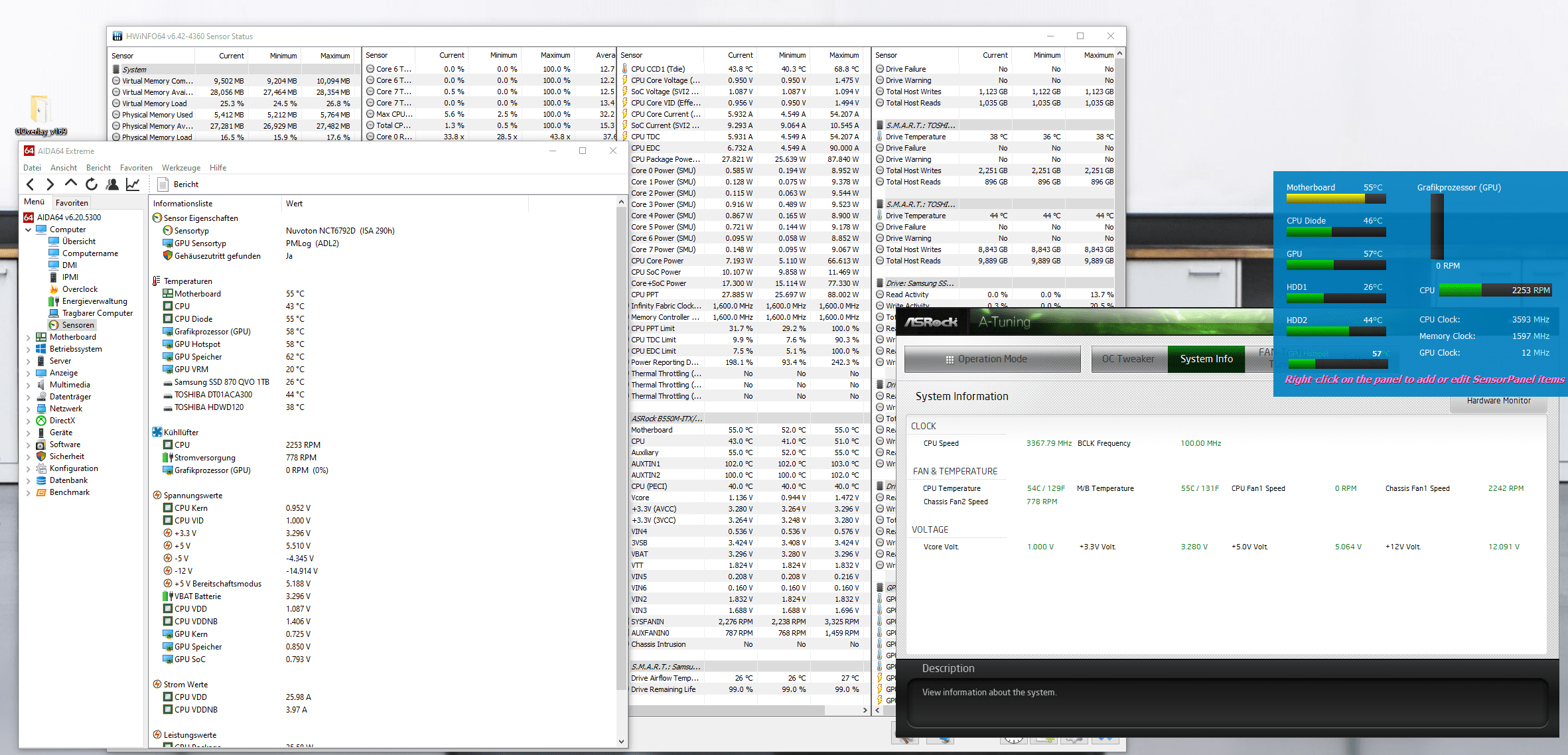1568x755 pixels.
Task: Click the Temperaturen thermometer icon
Action: tap(157, 281)
